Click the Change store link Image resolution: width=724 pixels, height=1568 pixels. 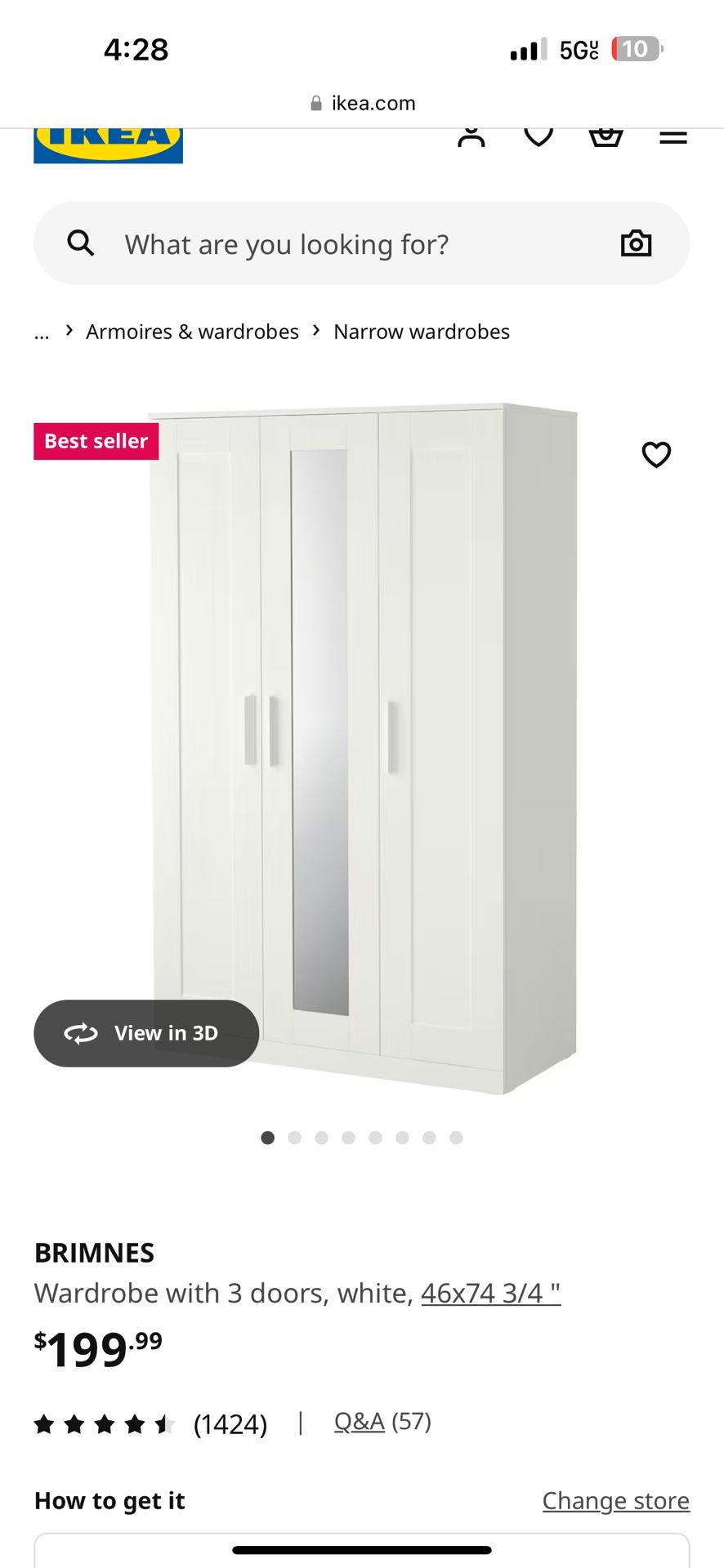[616, 1501]
